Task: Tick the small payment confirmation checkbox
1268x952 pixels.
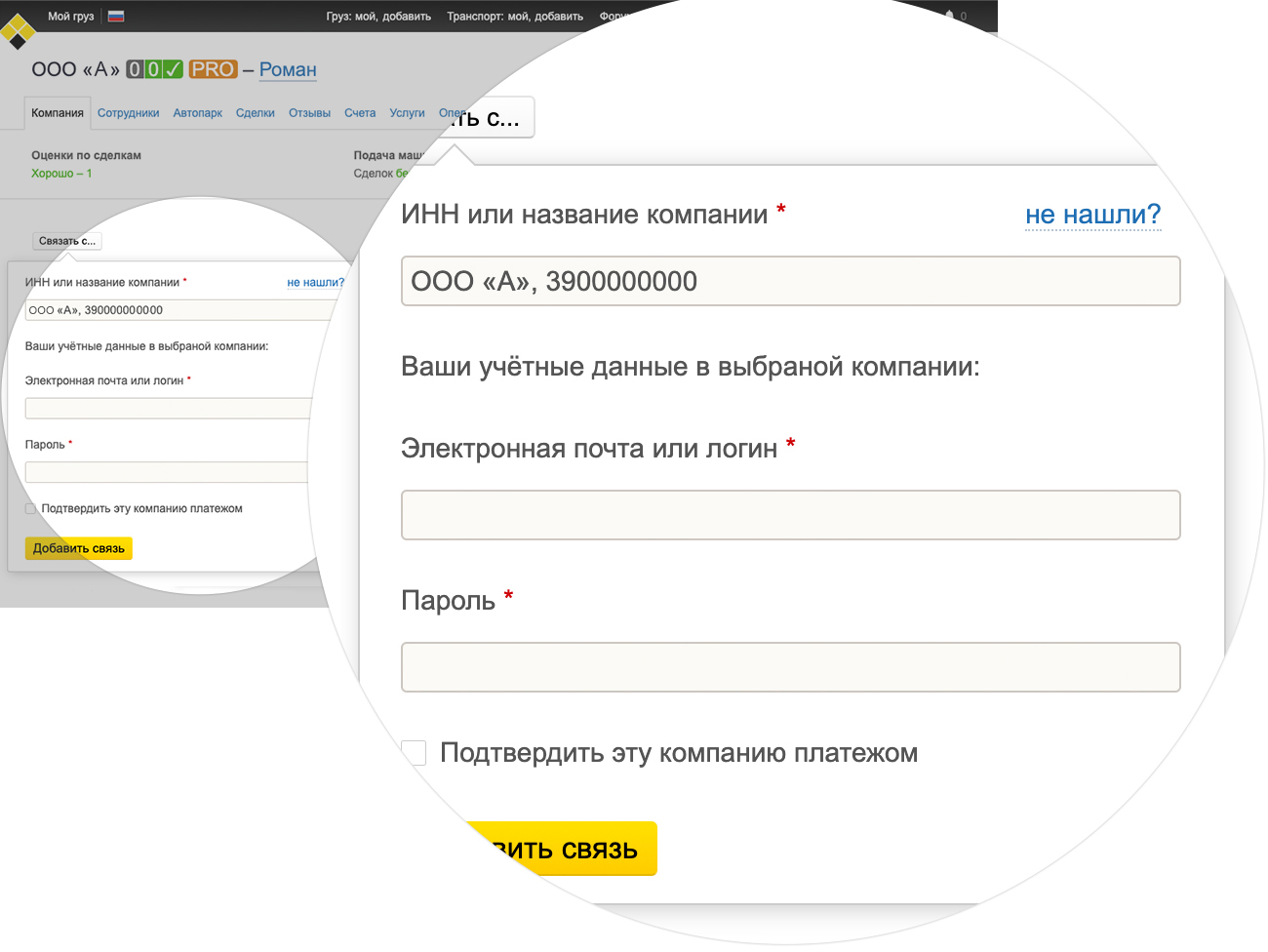Action: (x=30, y=508)
